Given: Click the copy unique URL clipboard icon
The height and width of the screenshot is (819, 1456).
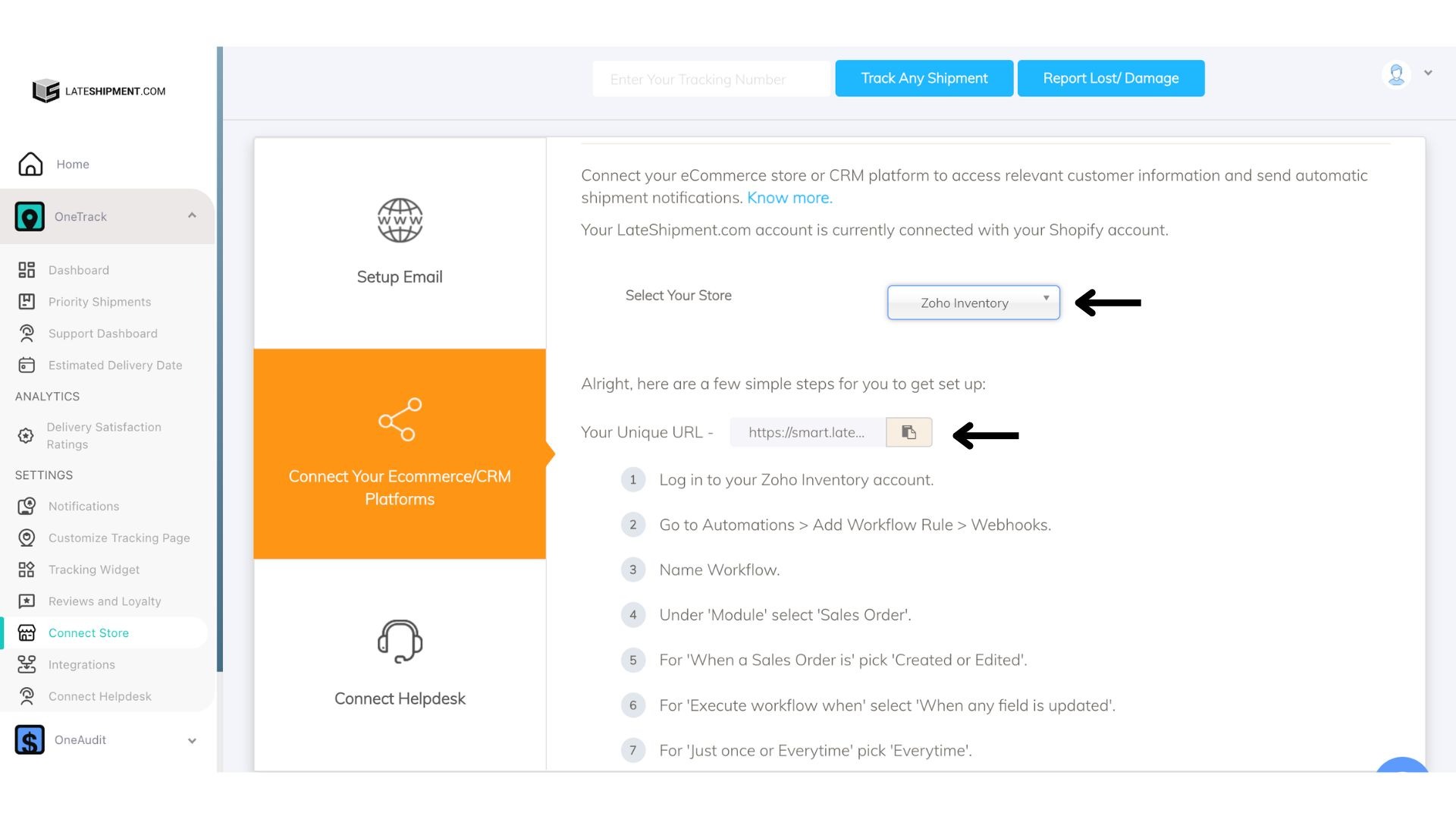Looking at the screenshot, I should click(908, 432).
